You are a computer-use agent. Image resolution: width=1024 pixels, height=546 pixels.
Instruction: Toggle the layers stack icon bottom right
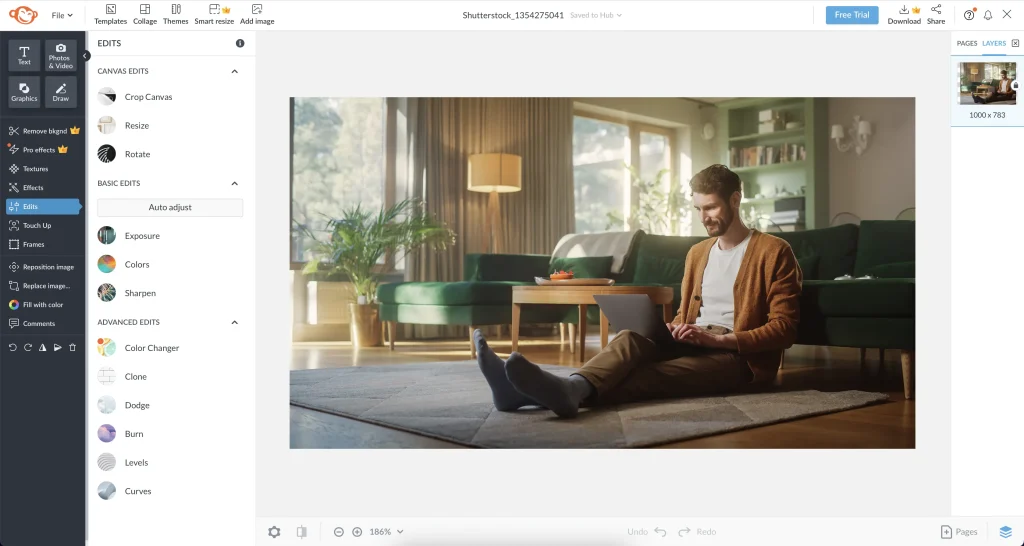tap(1006, 532)
